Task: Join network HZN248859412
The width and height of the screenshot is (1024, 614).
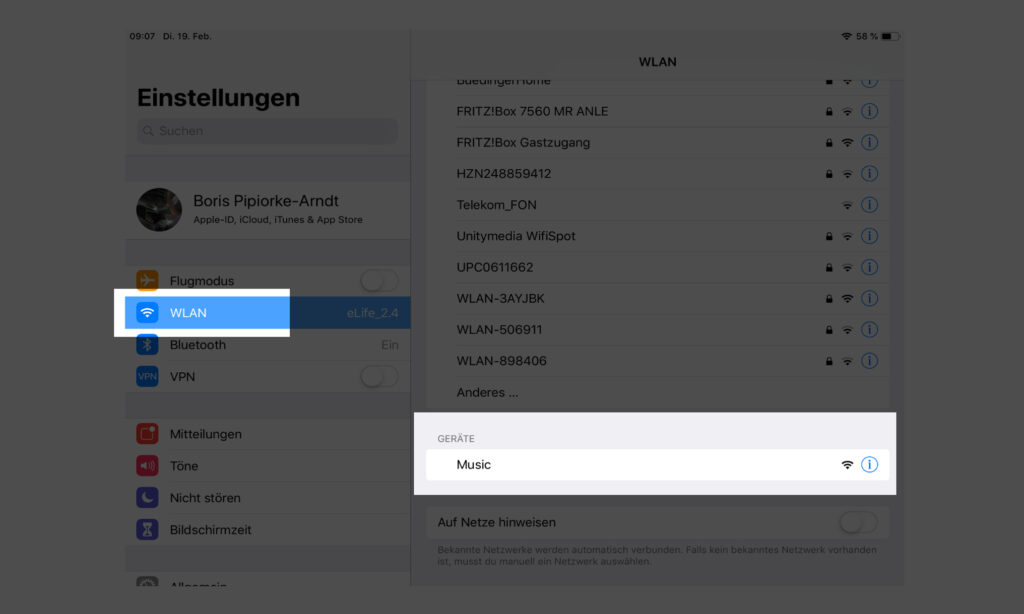Action: pos(658,174)
